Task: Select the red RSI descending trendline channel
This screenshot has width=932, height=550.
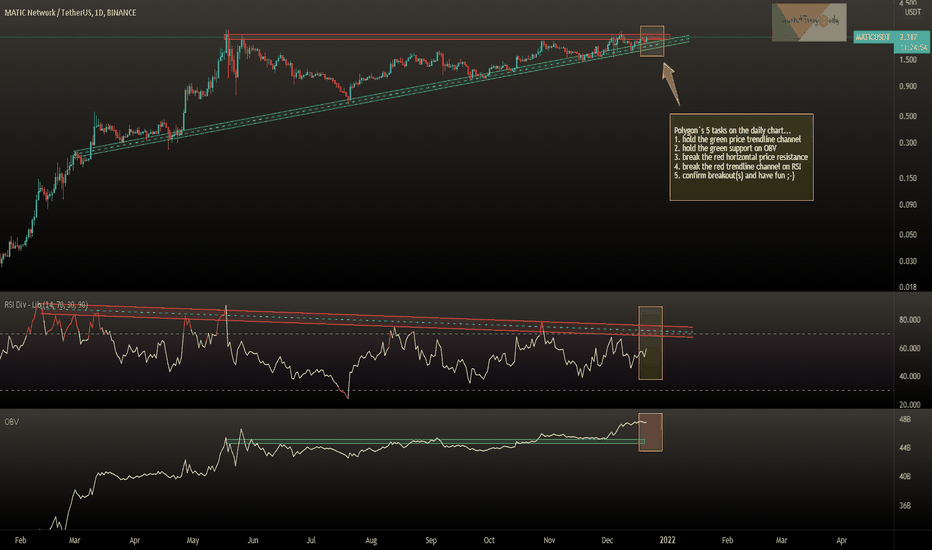Action: 366,319
